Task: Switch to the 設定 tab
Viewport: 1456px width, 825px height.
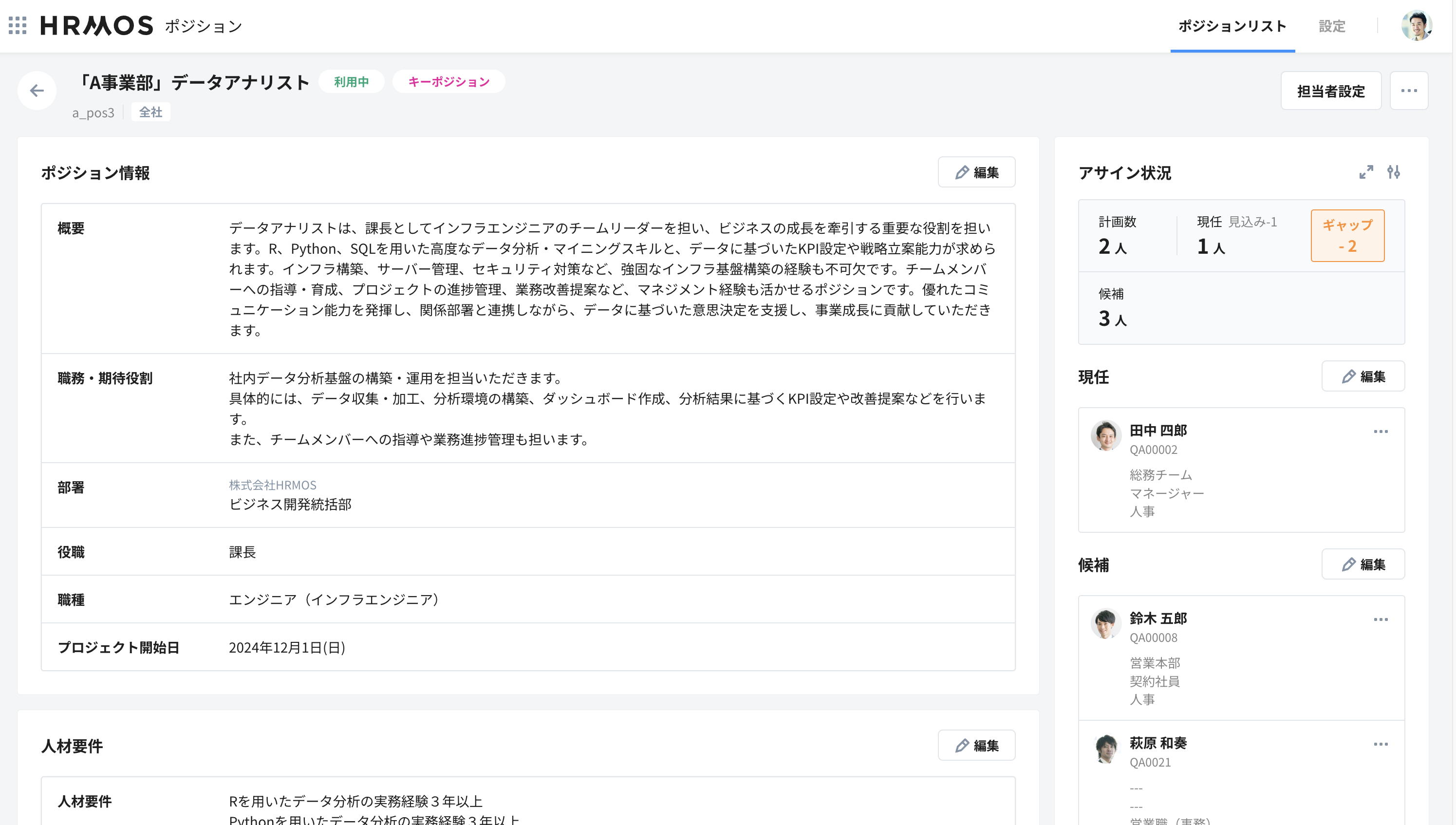Action: click(x=1332, y=26)
